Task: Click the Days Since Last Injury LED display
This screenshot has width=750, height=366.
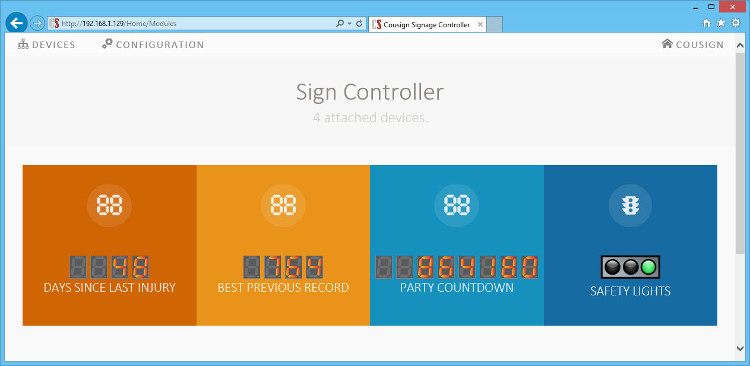Action: pyautogui.click(x=109, y=267)
